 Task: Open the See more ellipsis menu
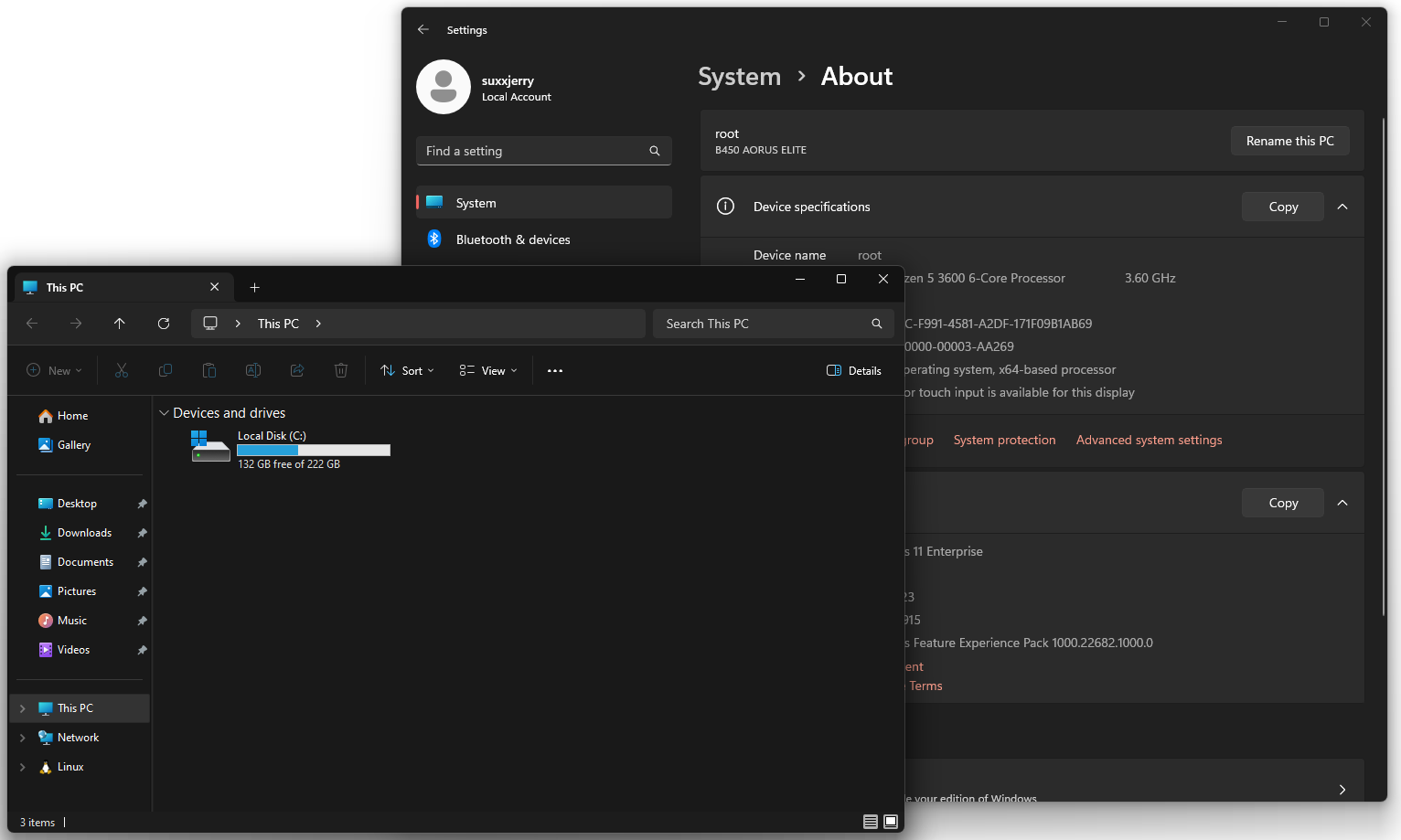click(555, 370)
